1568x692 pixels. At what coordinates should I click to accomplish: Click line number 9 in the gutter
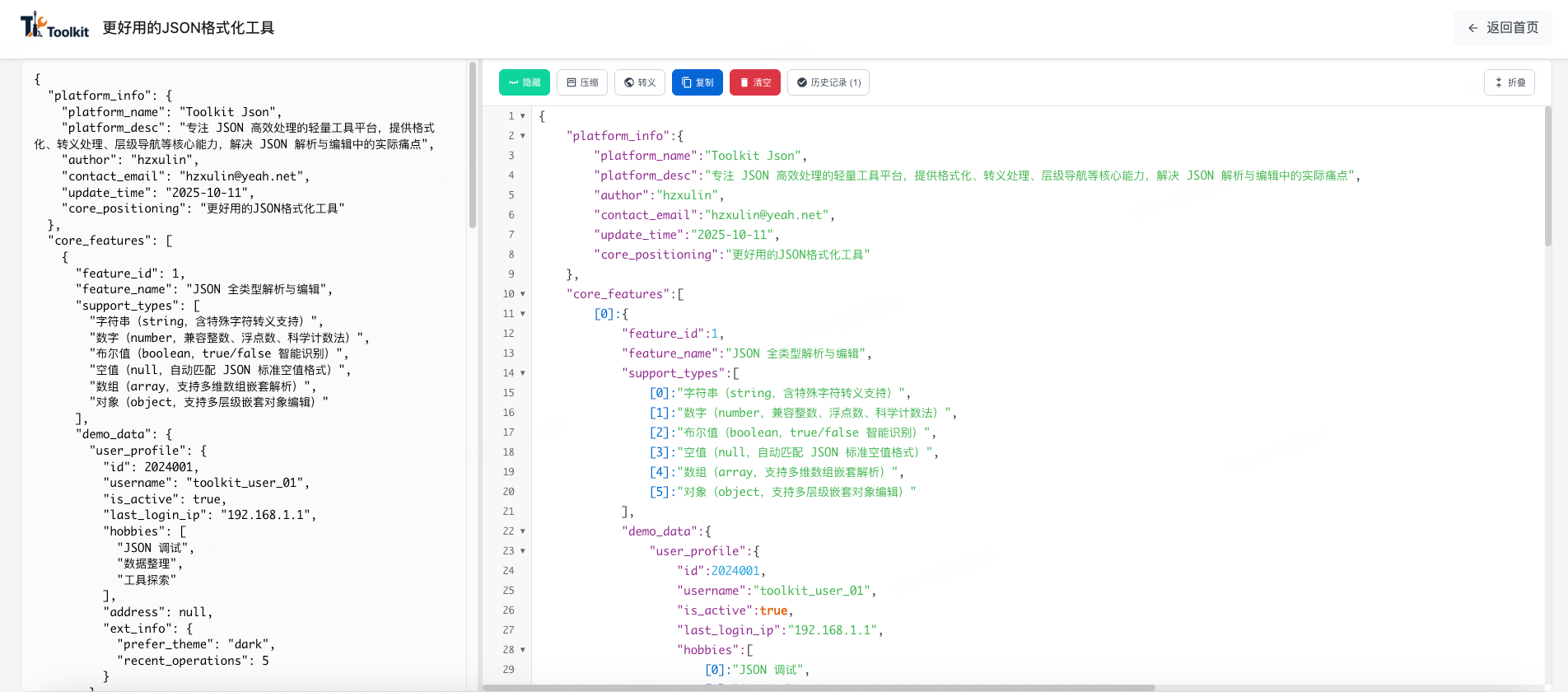511,274
